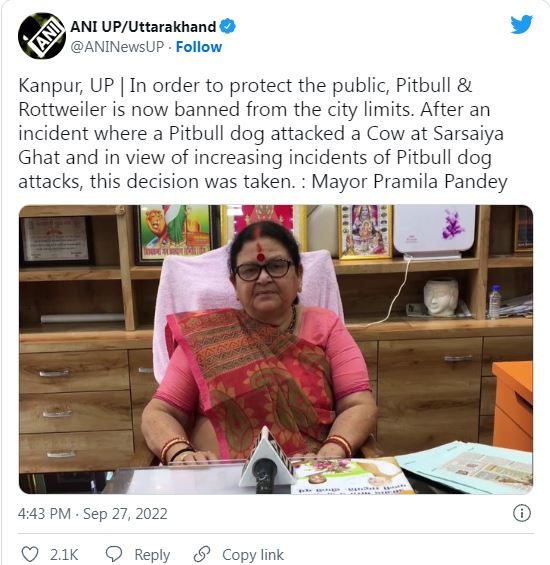Image resolution: width=550 pixels, height=565 pixels.
Task: Open the @ANINewsUP handle link
Action: click(x=117, y=47)
